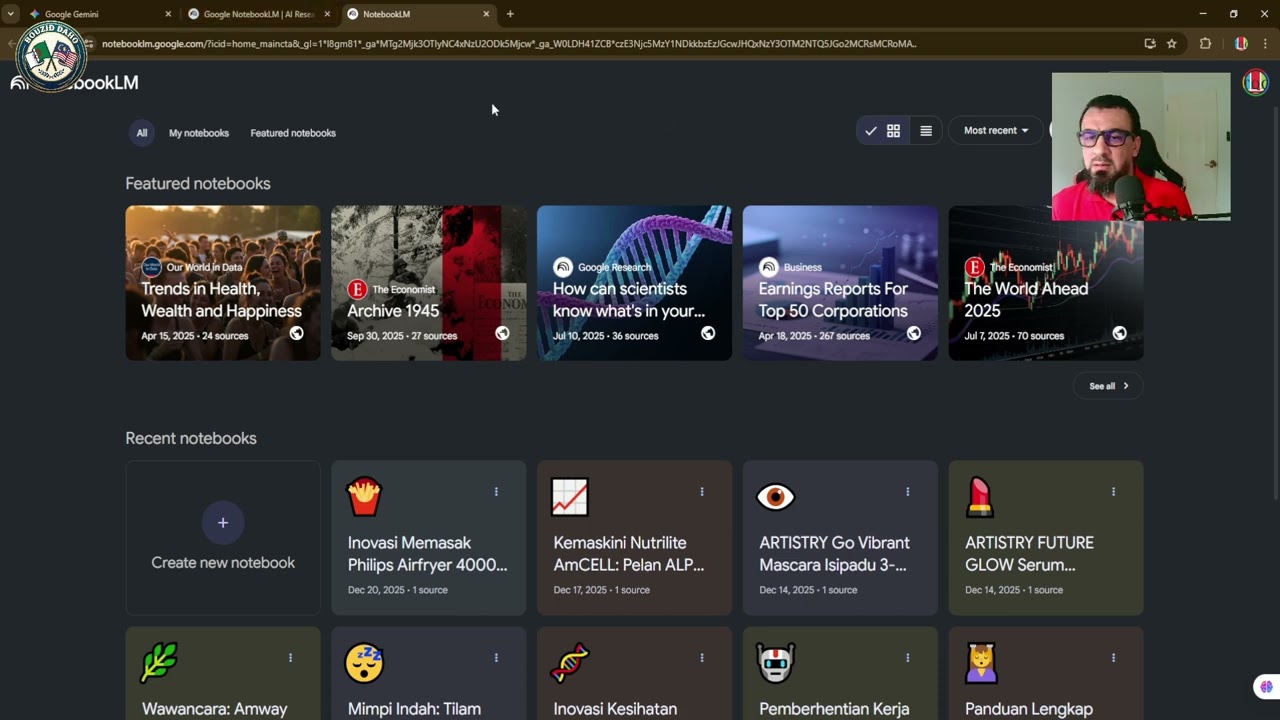
Task: Click the browser address bar URL
Action: click(509, 44)
